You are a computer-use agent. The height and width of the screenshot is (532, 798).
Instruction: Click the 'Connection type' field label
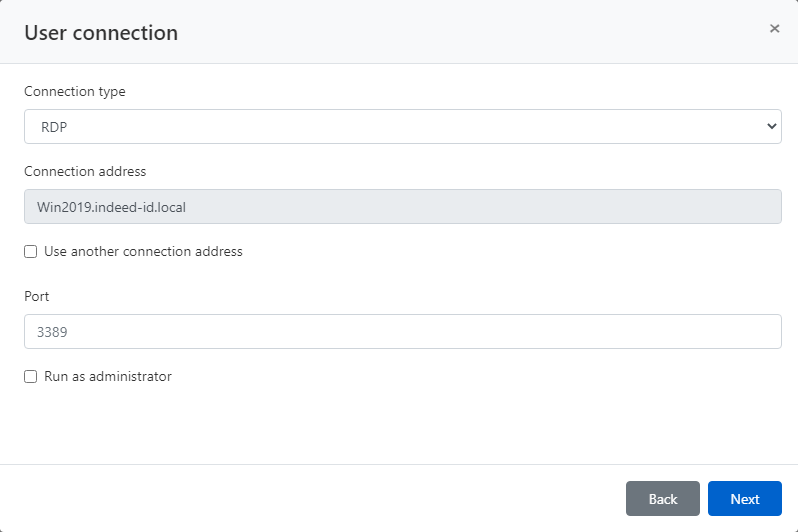tap(75, 91)
